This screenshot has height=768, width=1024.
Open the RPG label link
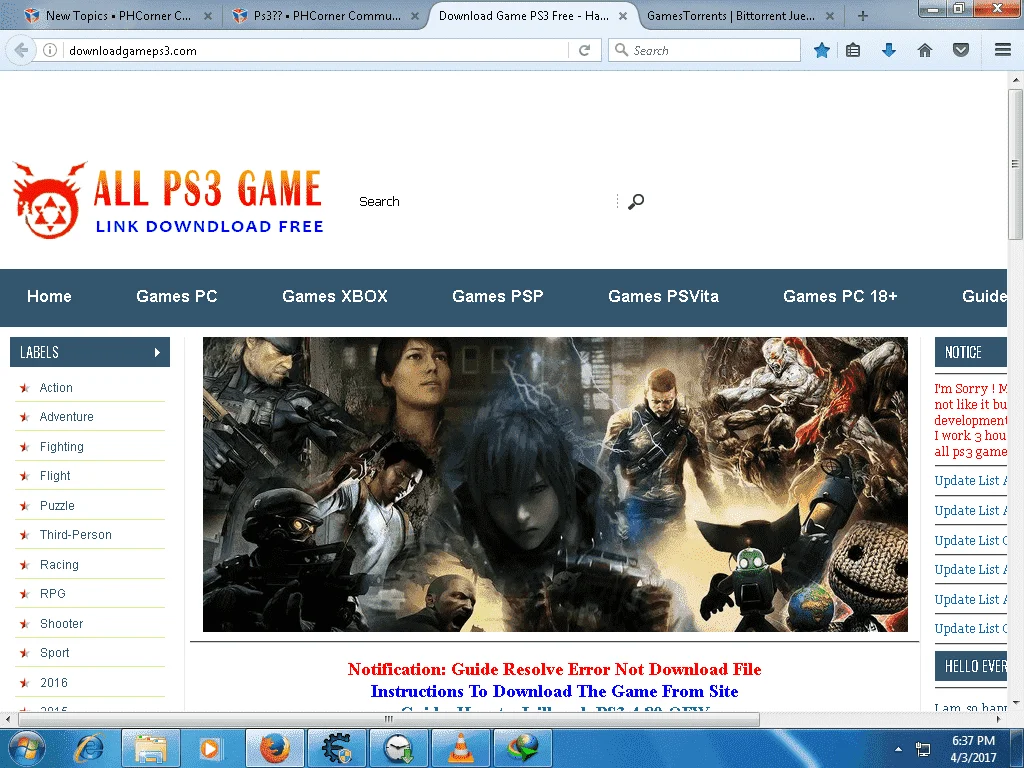(52, 594)
